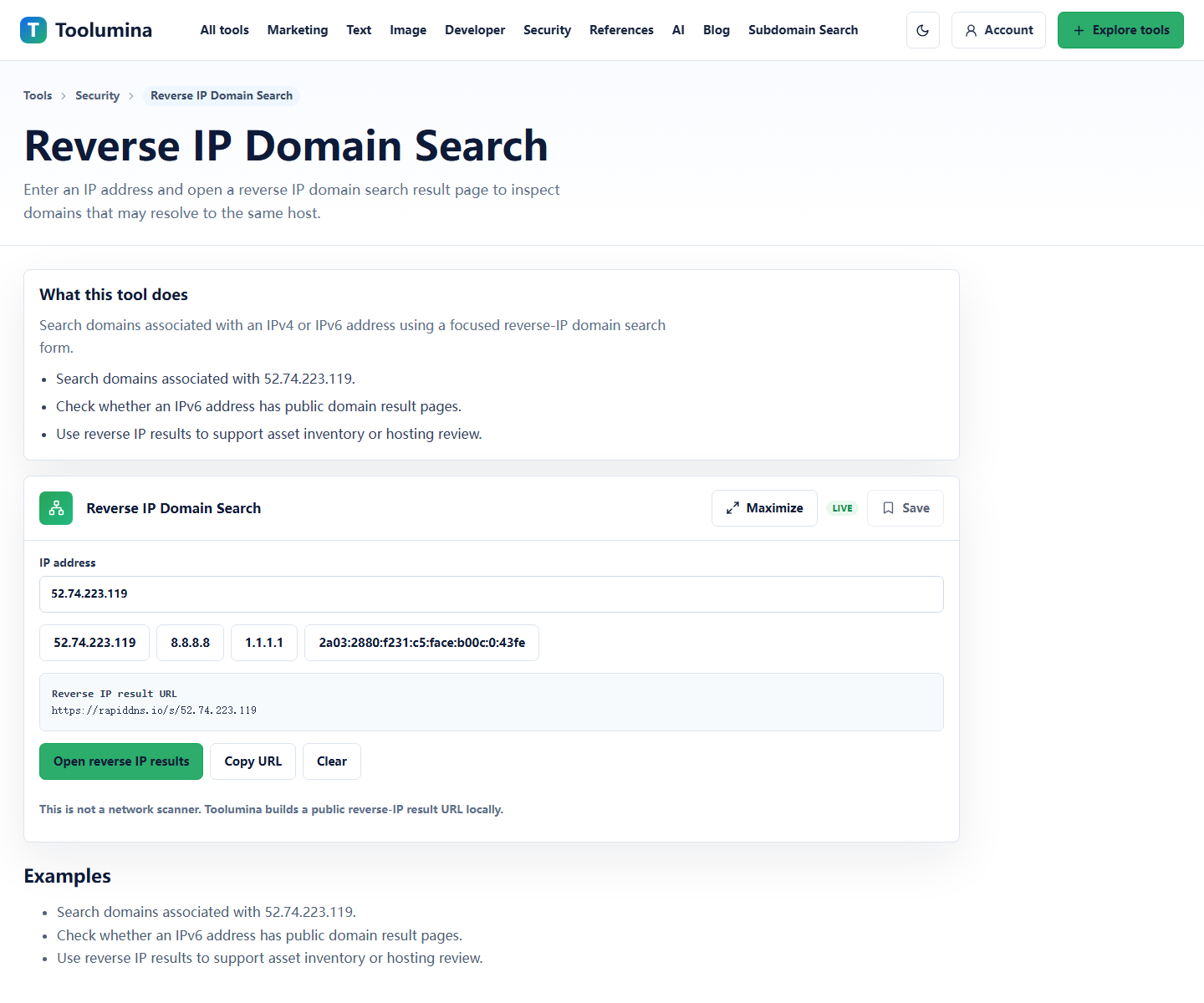Open the Account button
The image size is (1204, 1003).
pos(998,30)
